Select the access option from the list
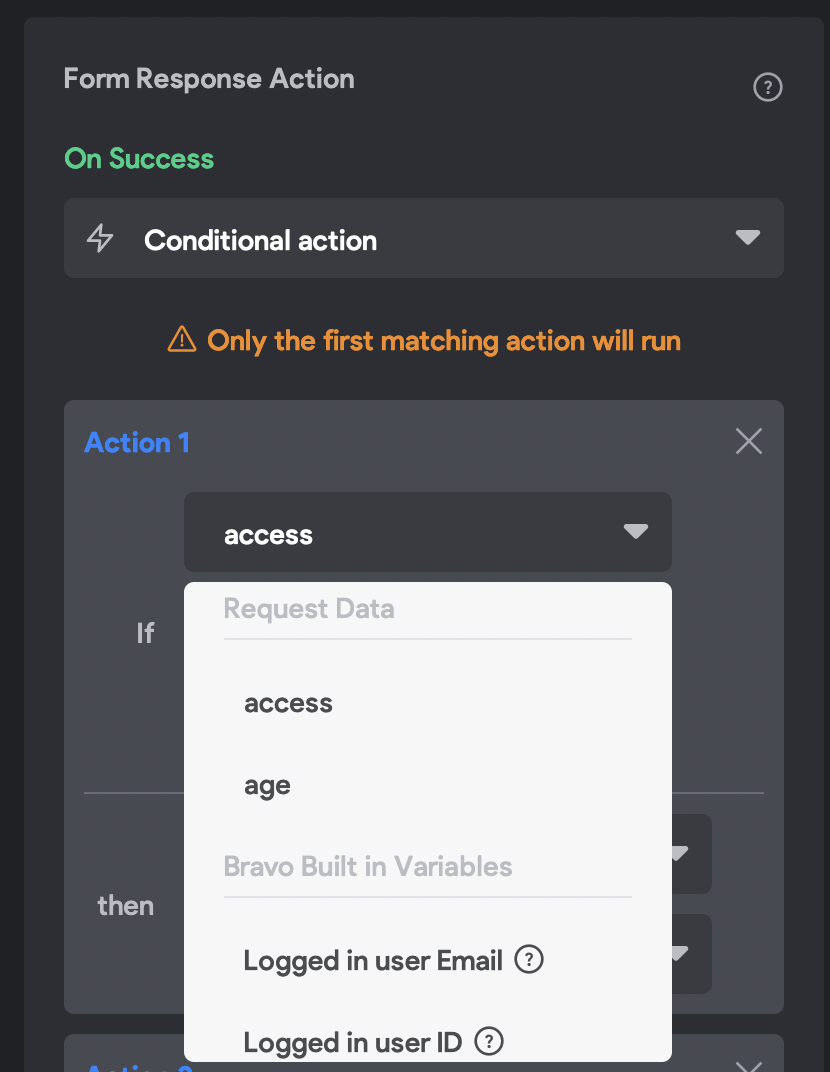 click(288, 704)
